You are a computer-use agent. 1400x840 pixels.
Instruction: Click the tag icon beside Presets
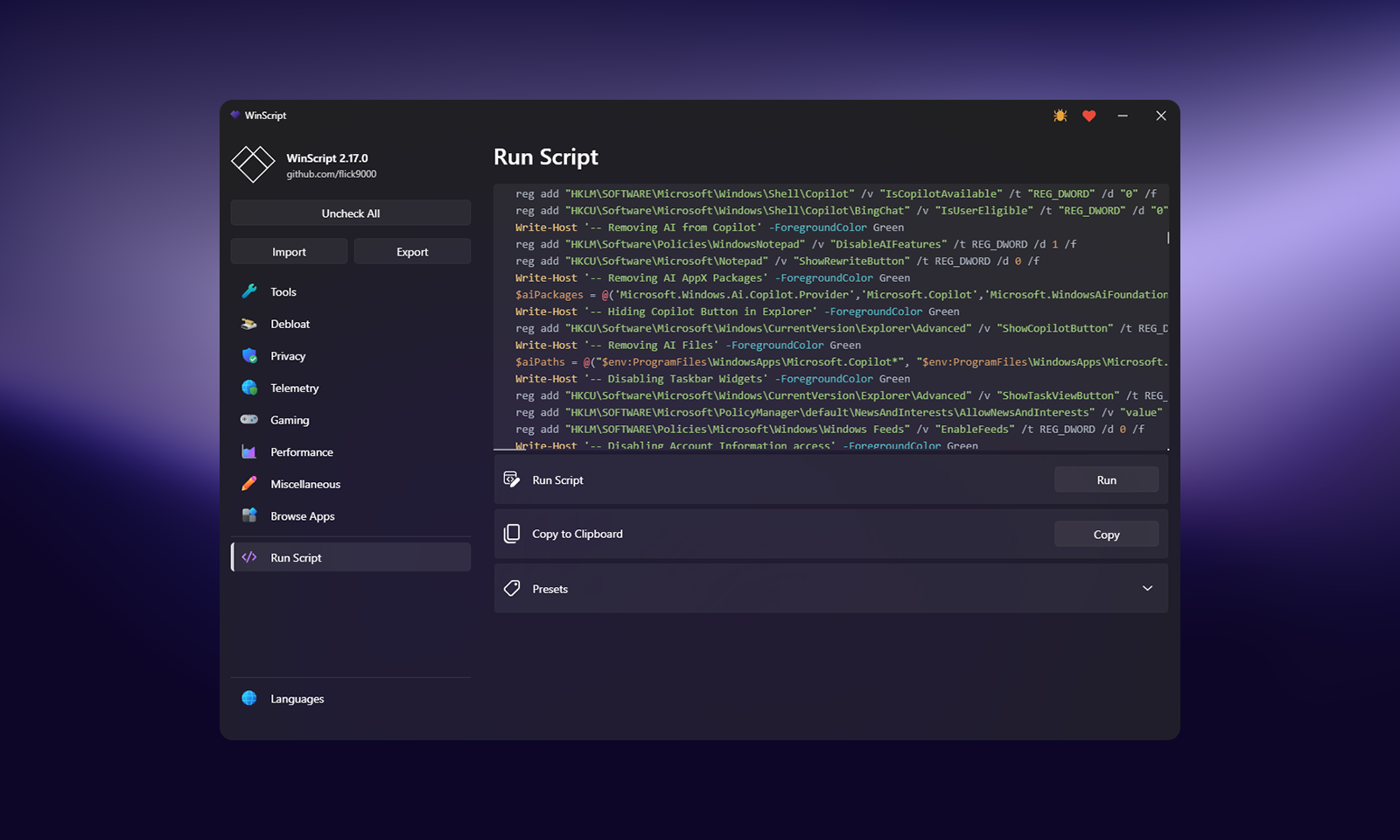click(x=512, y=588)
